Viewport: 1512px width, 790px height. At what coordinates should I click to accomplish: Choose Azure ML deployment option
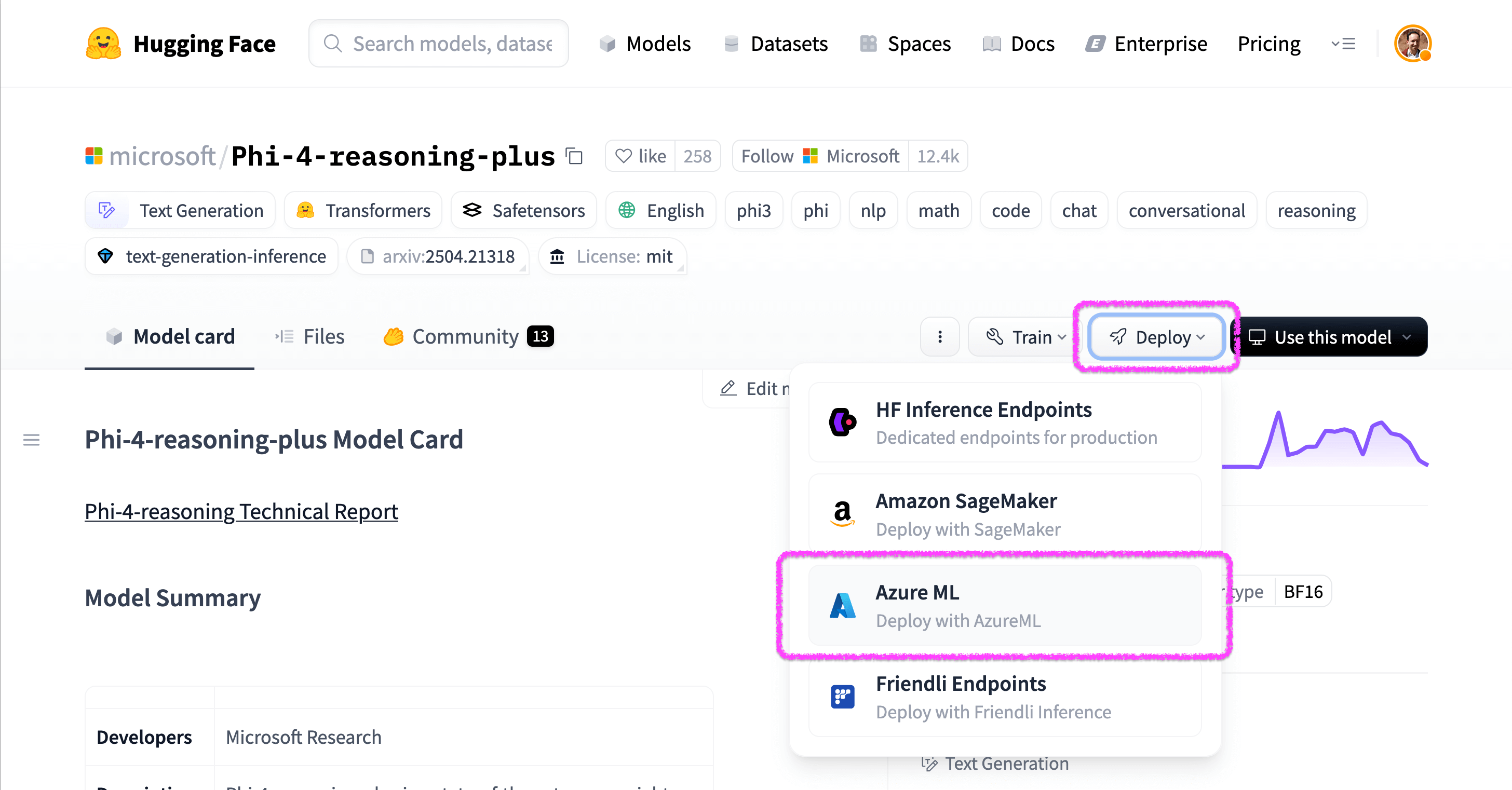coord(1004,605)
